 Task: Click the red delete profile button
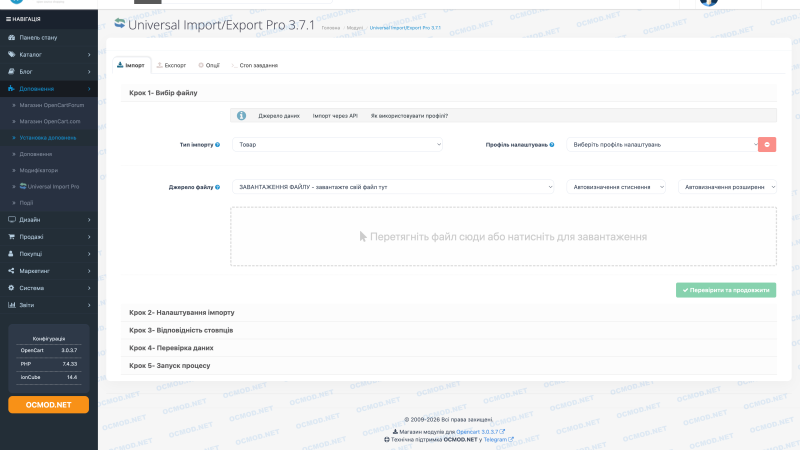pos(767,144)
